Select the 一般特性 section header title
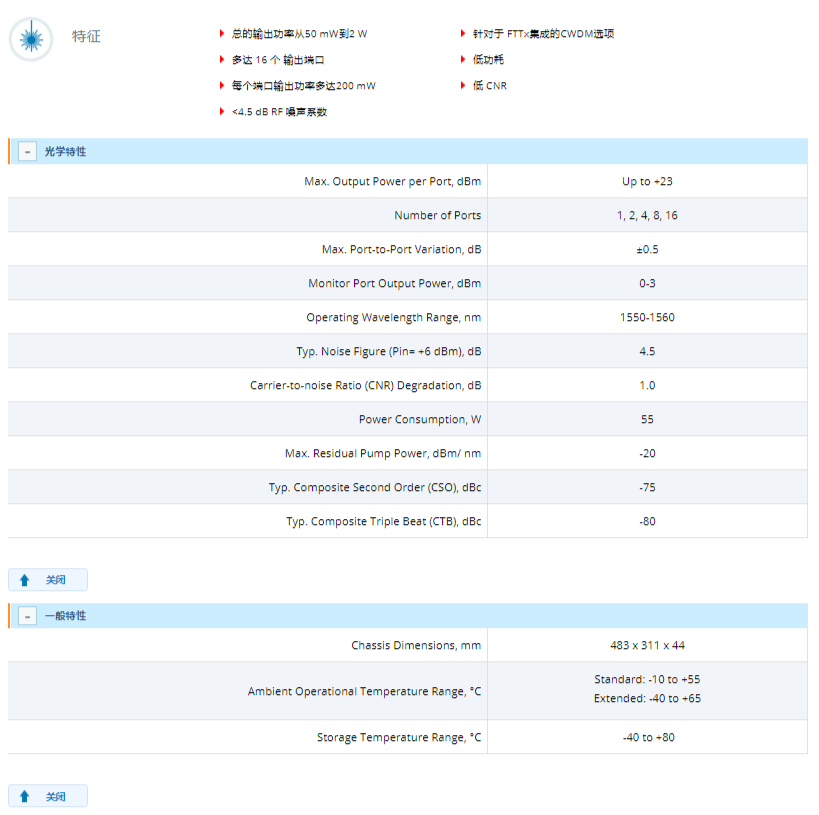Image resolution: width=819 pixels, height=815 pixels. click(x=65, y=616)
